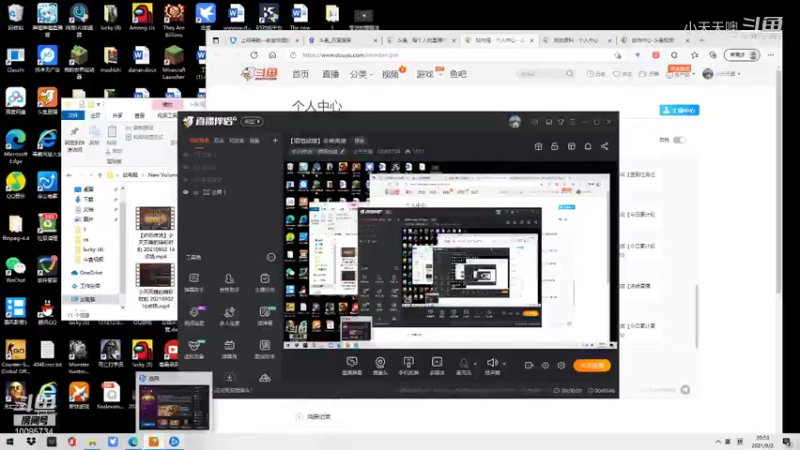Click the Douyu site search input field
Viewport: 800px width, 450px height.
coord(541,74)
